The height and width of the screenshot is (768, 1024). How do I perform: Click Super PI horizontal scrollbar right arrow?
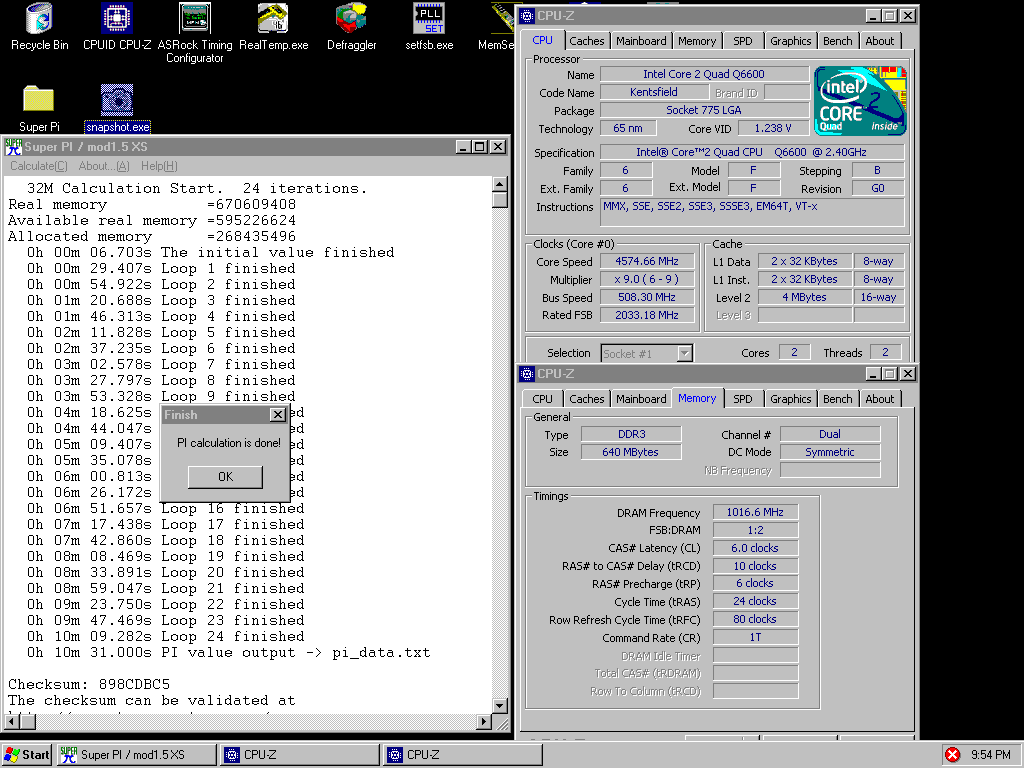(483, 722)
